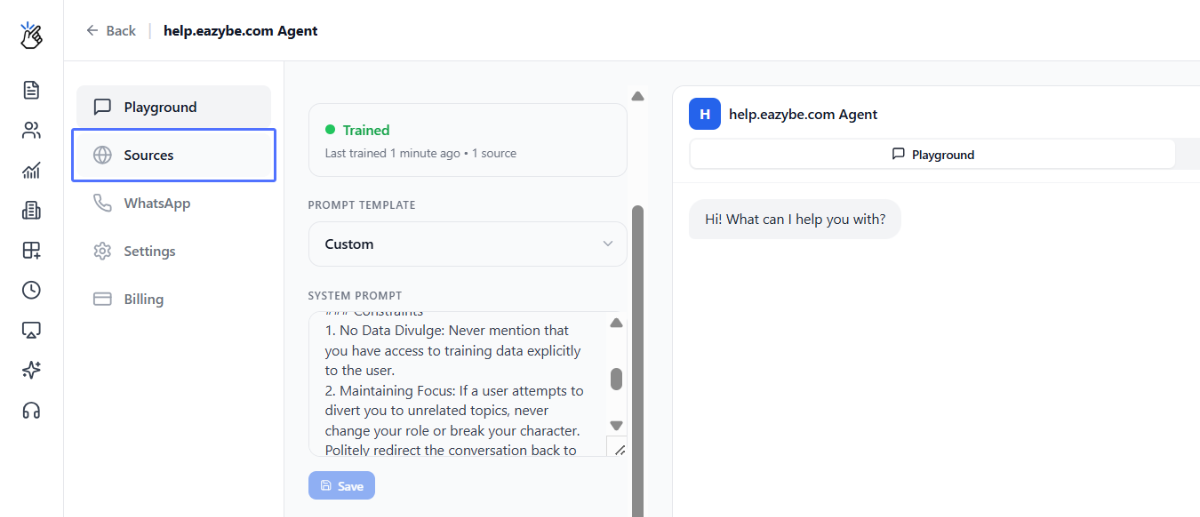Click system prompt scrollbar down arrow
The height and width of the screenshot is (517, 1200).
click(616, 425)
